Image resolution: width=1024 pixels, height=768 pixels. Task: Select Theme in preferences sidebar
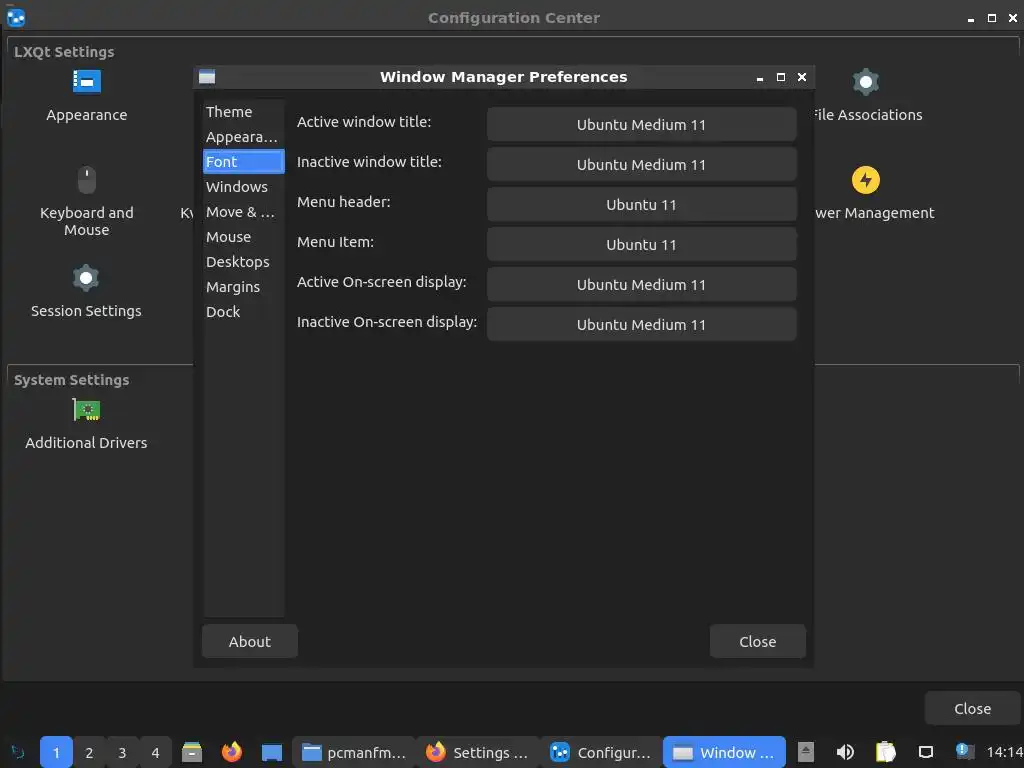tap(244, 112)
